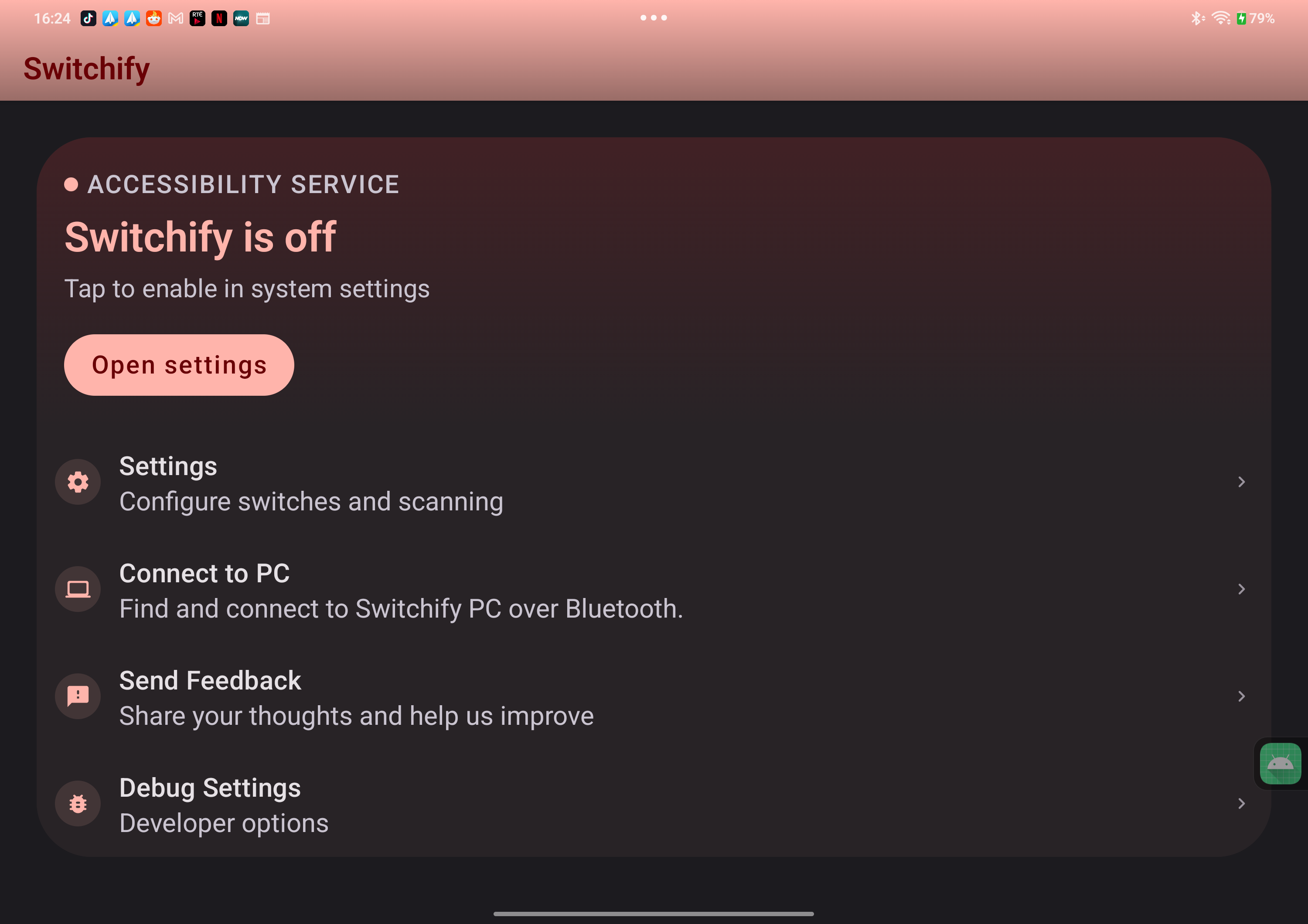Tap the NOW notification icon

click(241, 18)
